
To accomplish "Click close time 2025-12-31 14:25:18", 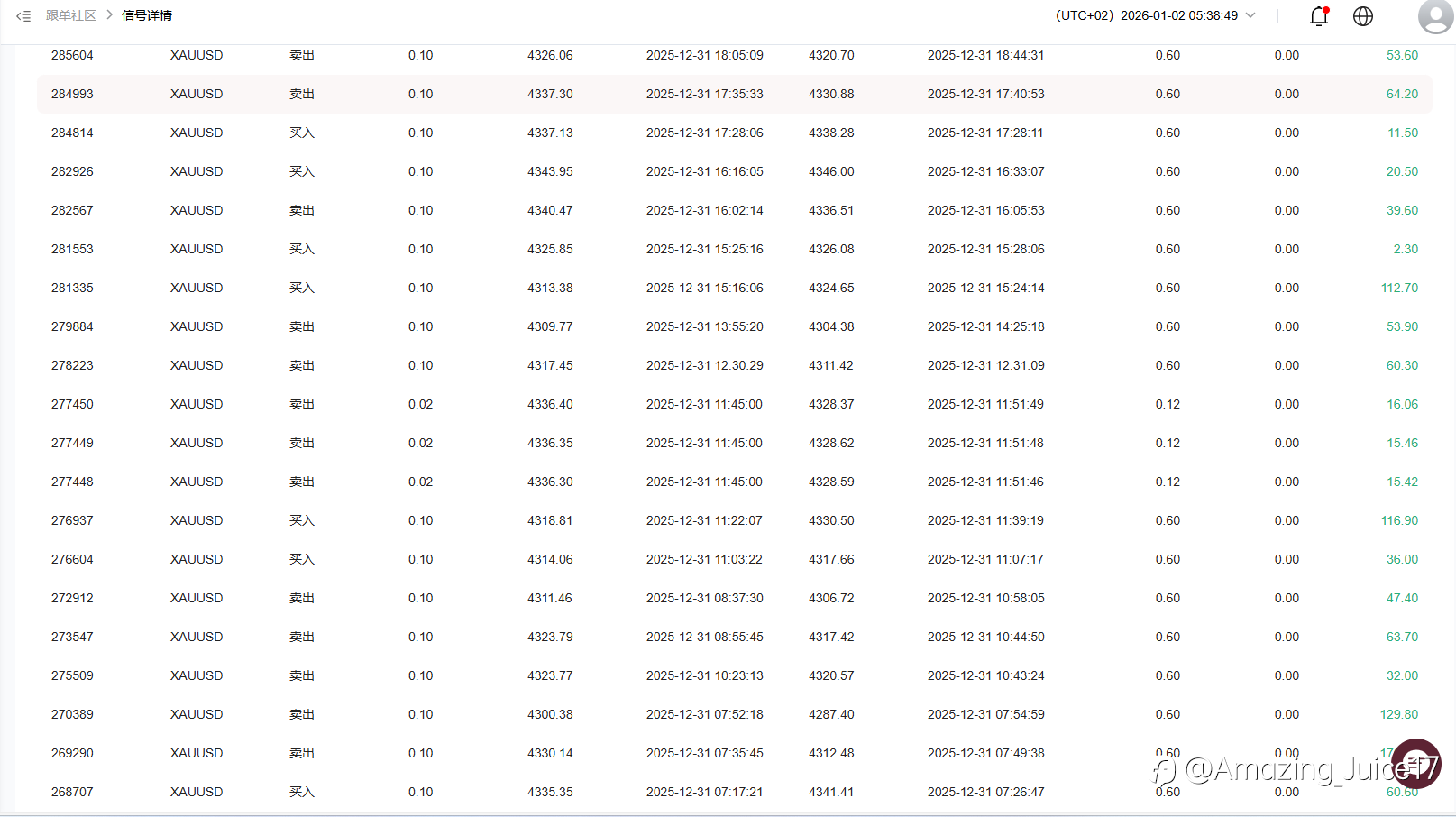I will 986,326.
